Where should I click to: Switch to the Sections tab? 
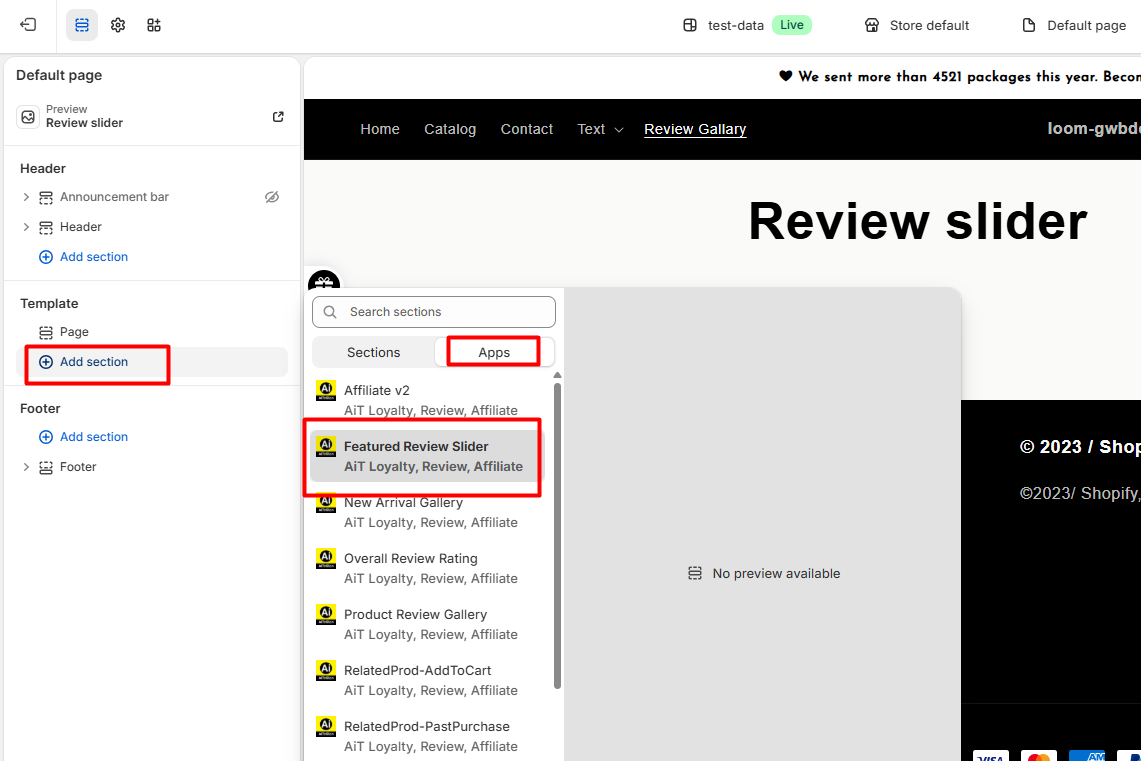pos(373,352)
